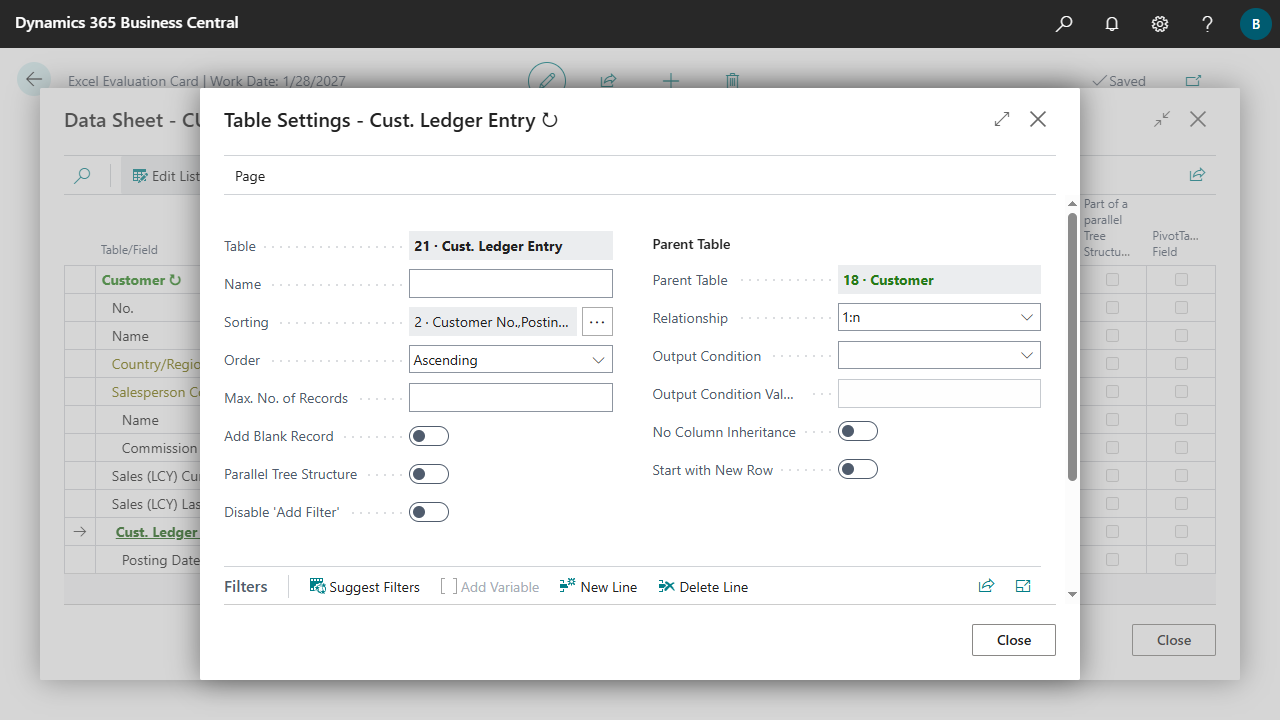Click the Name input field
Image resolution: width=1280 pixels, height=720 pixels.
[511, 284]
